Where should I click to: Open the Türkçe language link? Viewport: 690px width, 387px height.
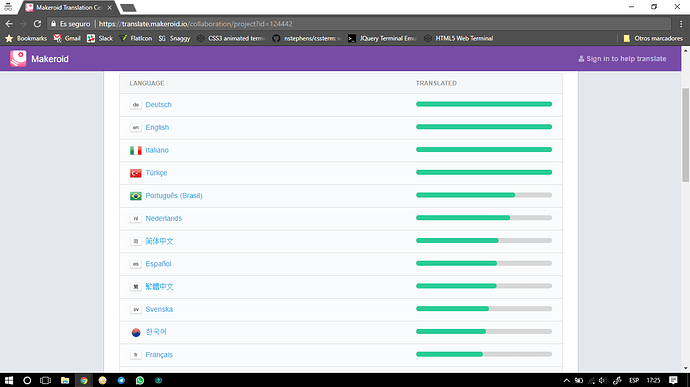(156, 173)
